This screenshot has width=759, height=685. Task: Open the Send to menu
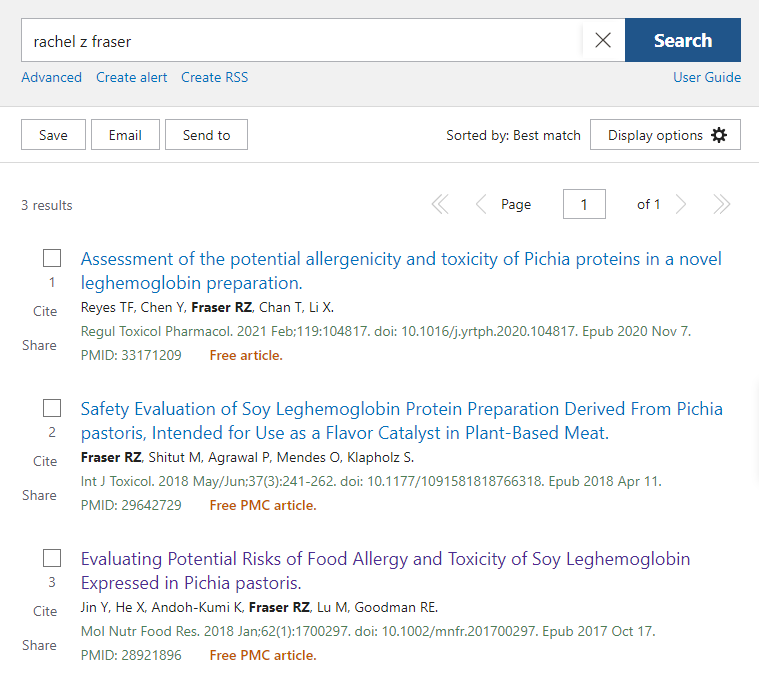206,135
